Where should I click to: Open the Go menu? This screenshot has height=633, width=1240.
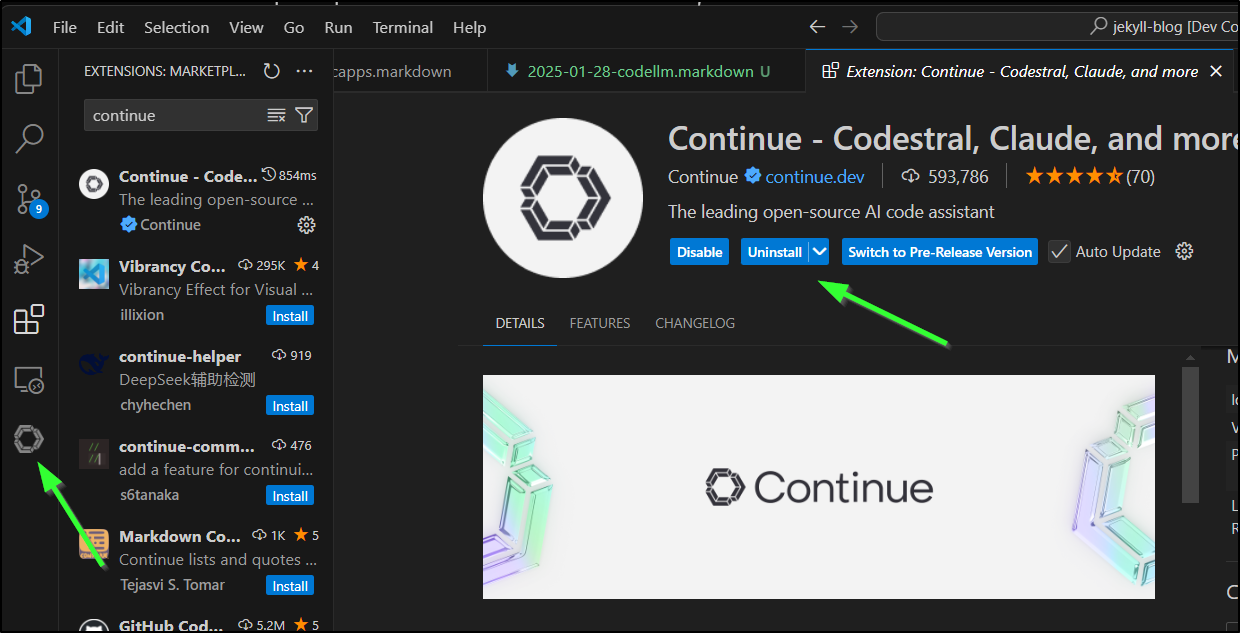coord(294,27)
